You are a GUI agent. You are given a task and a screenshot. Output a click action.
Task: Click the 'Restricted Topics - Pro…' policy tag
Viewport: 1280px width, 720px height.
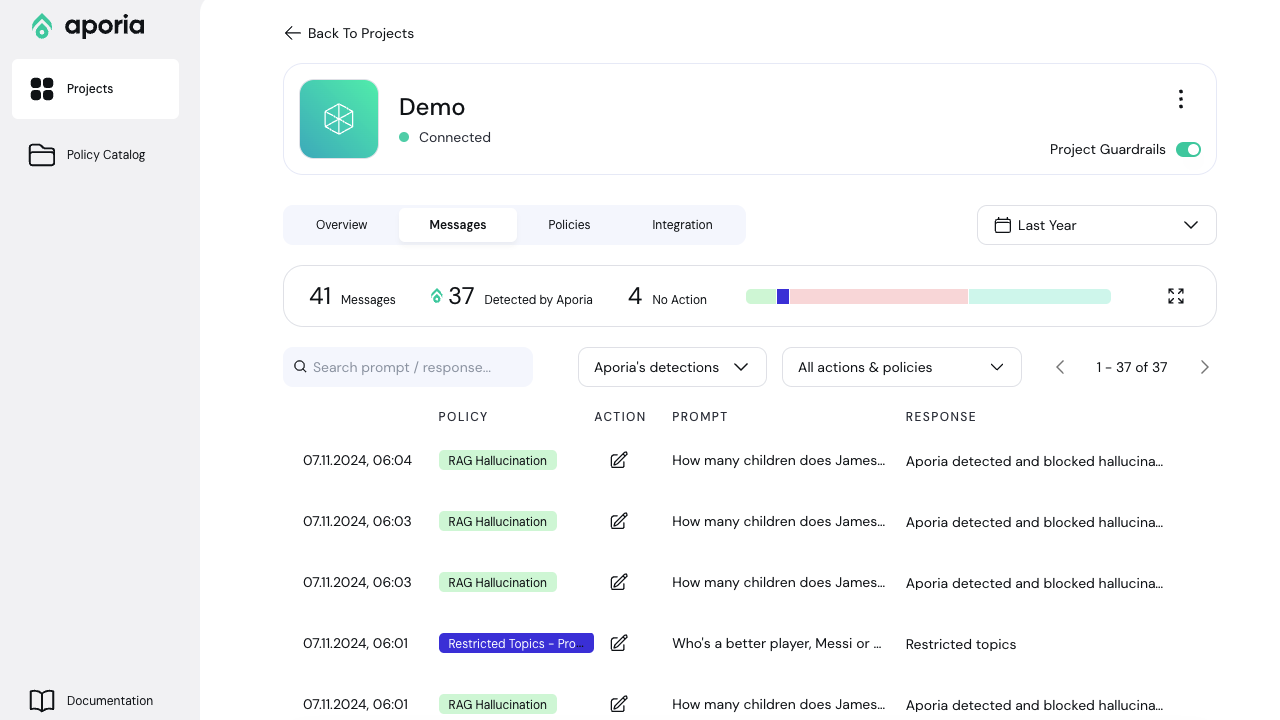pos(516,644)
